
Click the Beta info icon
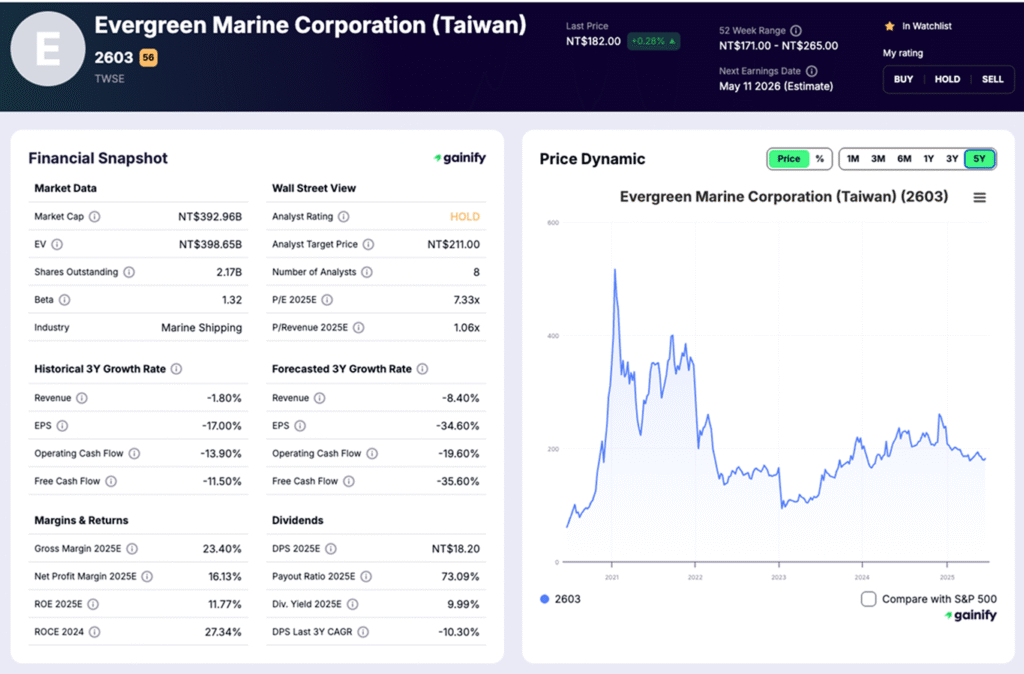click(64, 299)
